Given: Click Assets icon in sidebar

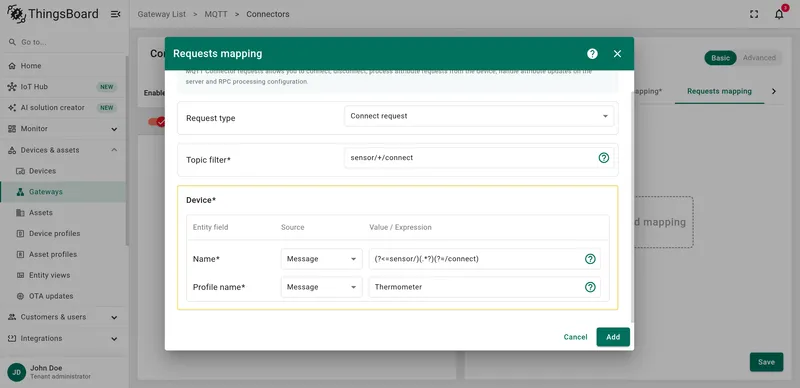Looking at the screenshot, I should click(20, 213).
